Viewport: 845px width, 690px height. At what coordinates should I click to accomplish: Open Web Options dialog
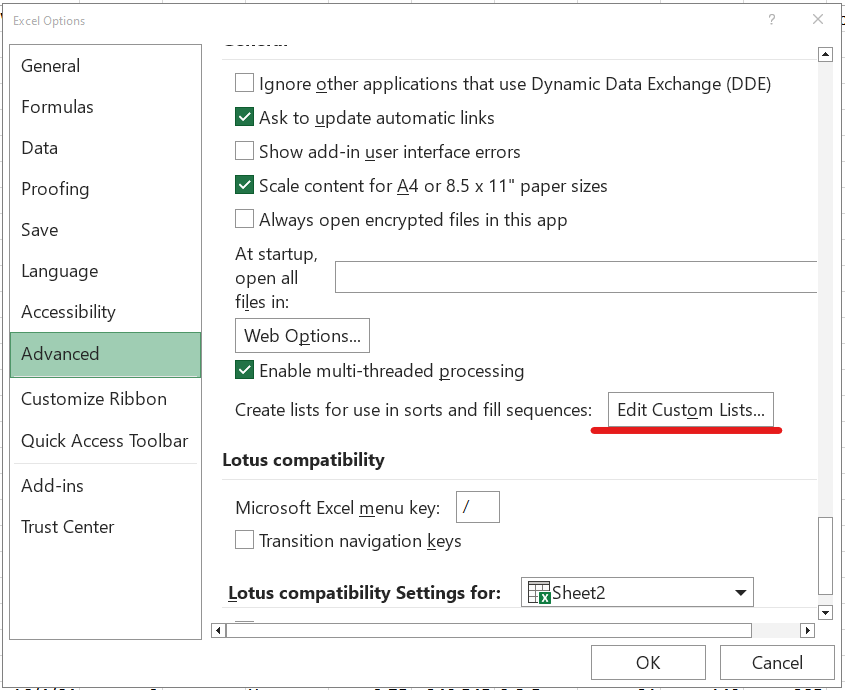(302, 336)
